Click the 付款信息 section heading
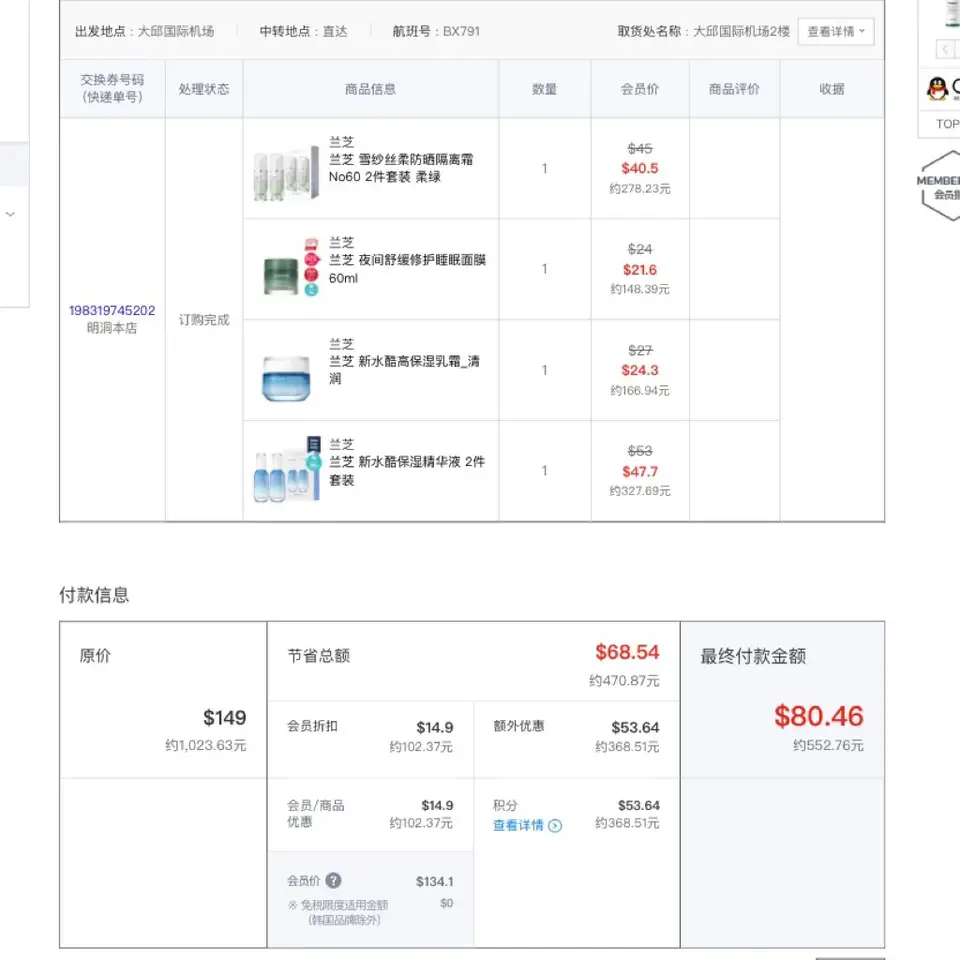This screenshot has height=960, width=960. (94, 594)
